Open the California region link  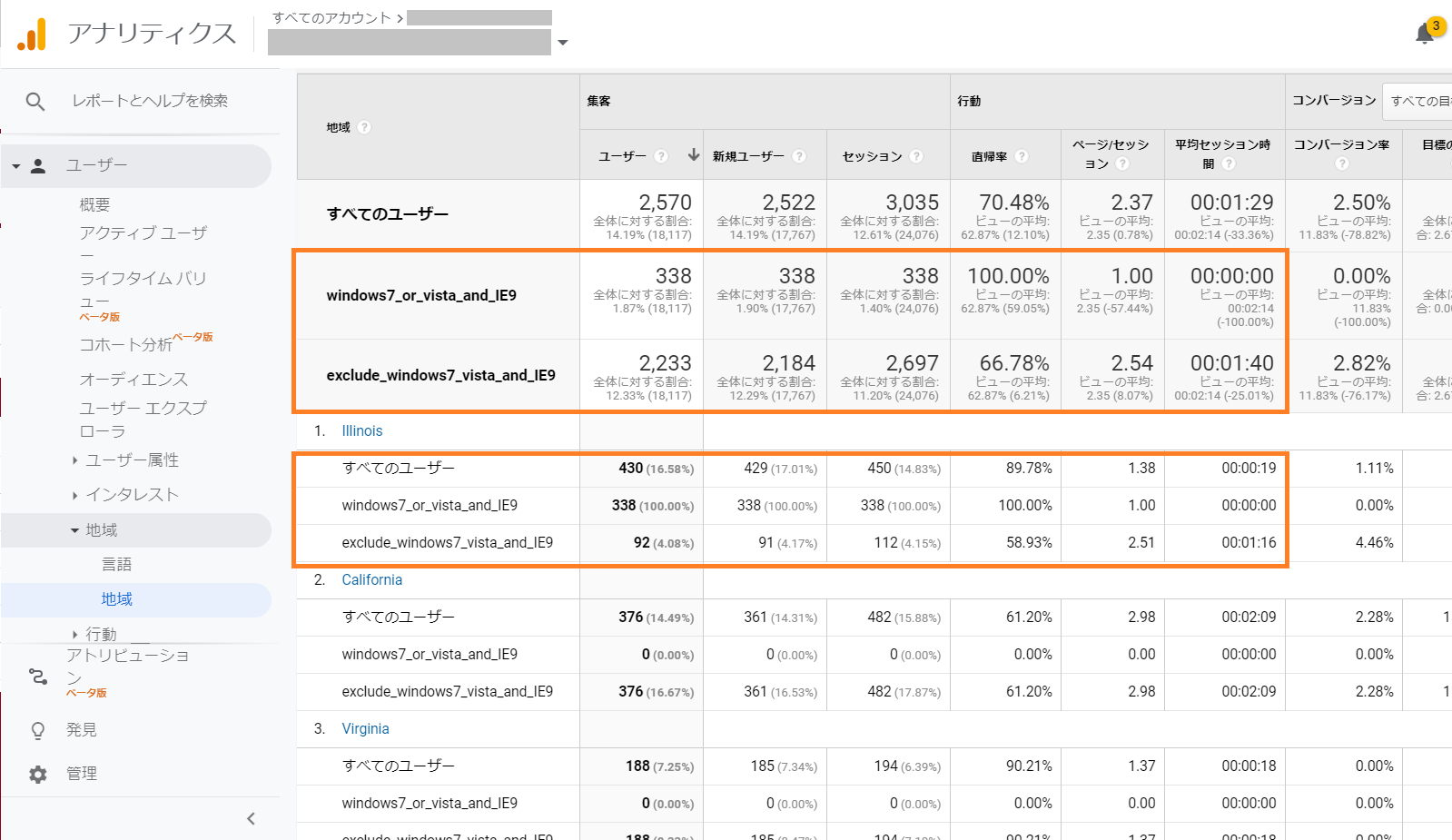click(371, 580)
